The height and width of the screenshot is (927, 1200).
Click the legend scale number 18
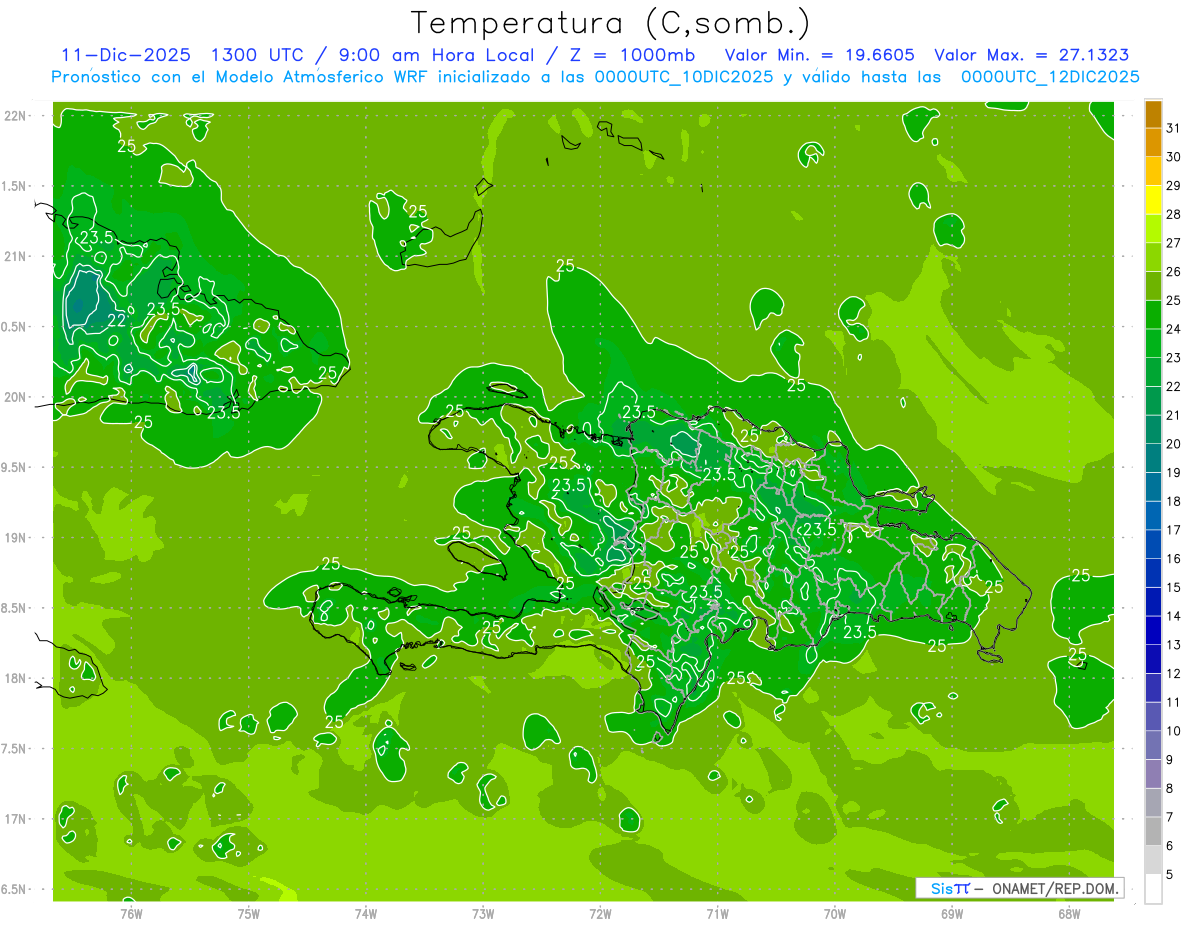click(x=1174, y=501)
